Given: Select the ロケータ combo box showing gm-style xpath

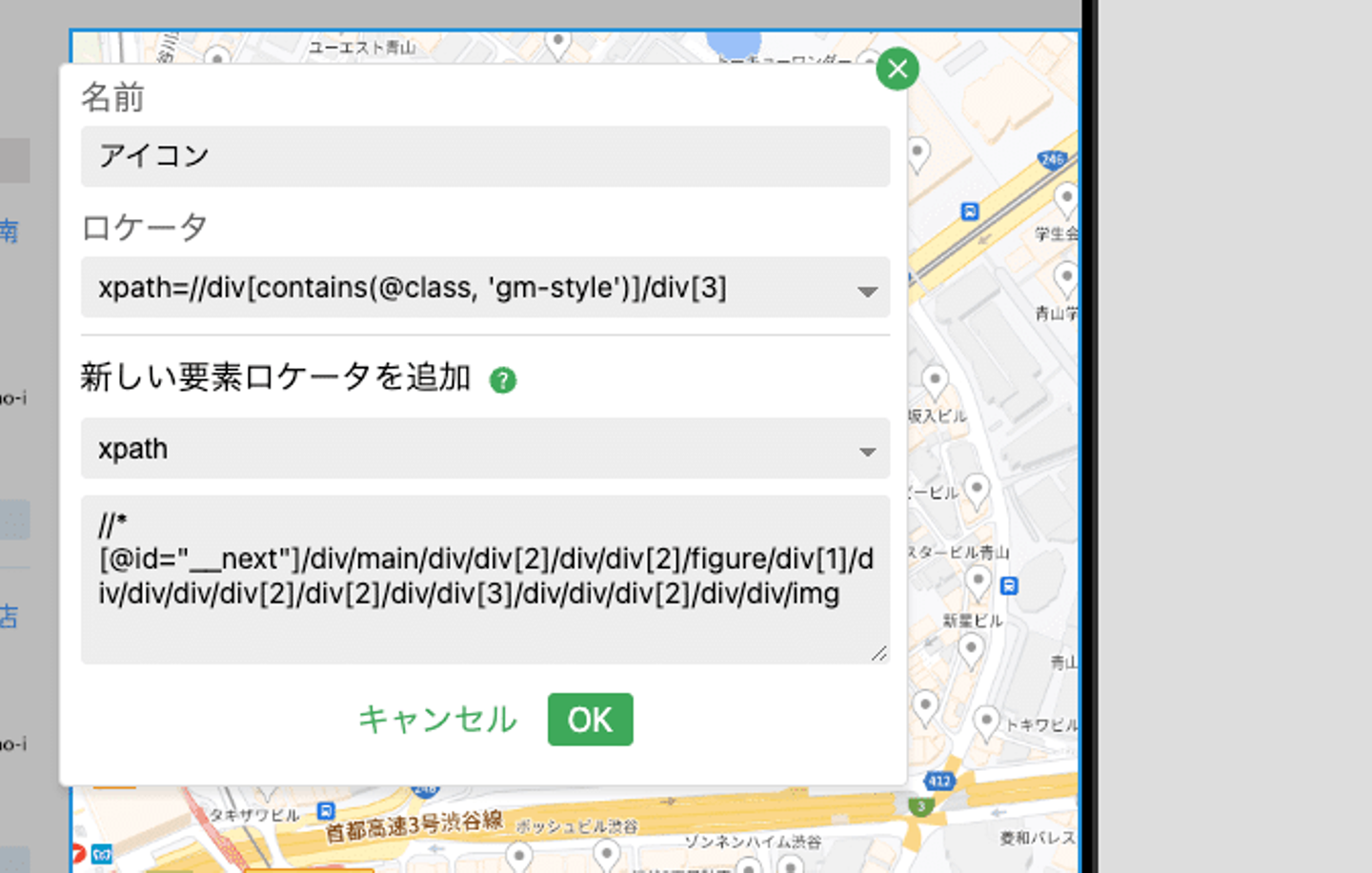Looking at the screenshot, I should [467, 288].
